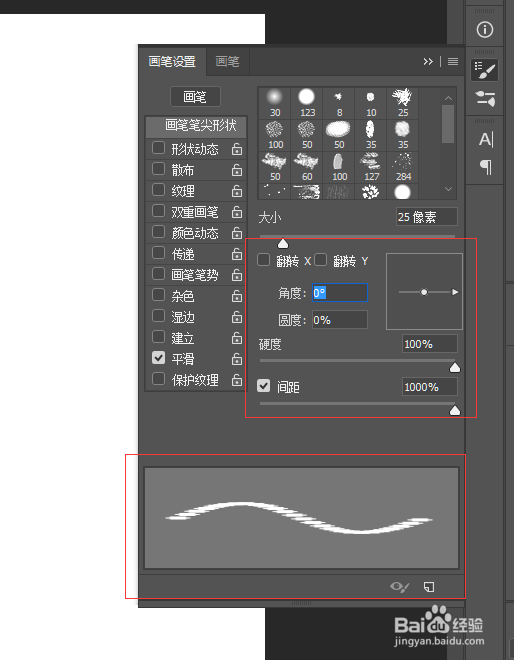Enable the 散布 checkbox

tap(158, 169)
